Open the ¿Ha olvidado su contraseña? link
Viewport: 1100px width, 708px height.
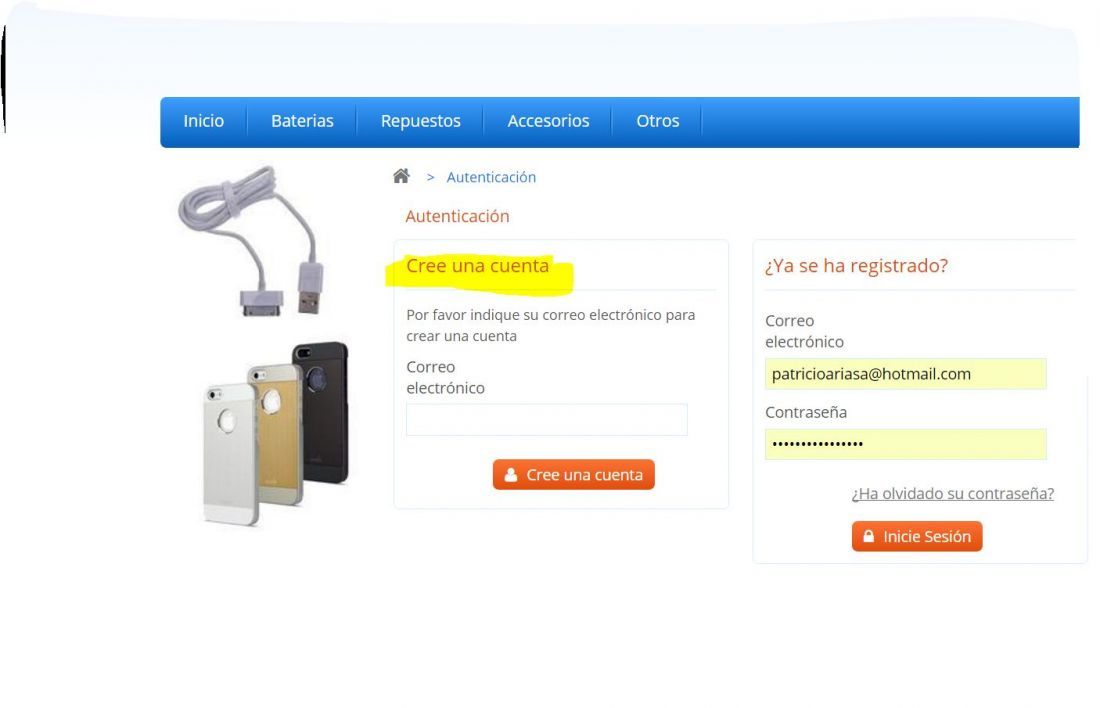[953, 494]
